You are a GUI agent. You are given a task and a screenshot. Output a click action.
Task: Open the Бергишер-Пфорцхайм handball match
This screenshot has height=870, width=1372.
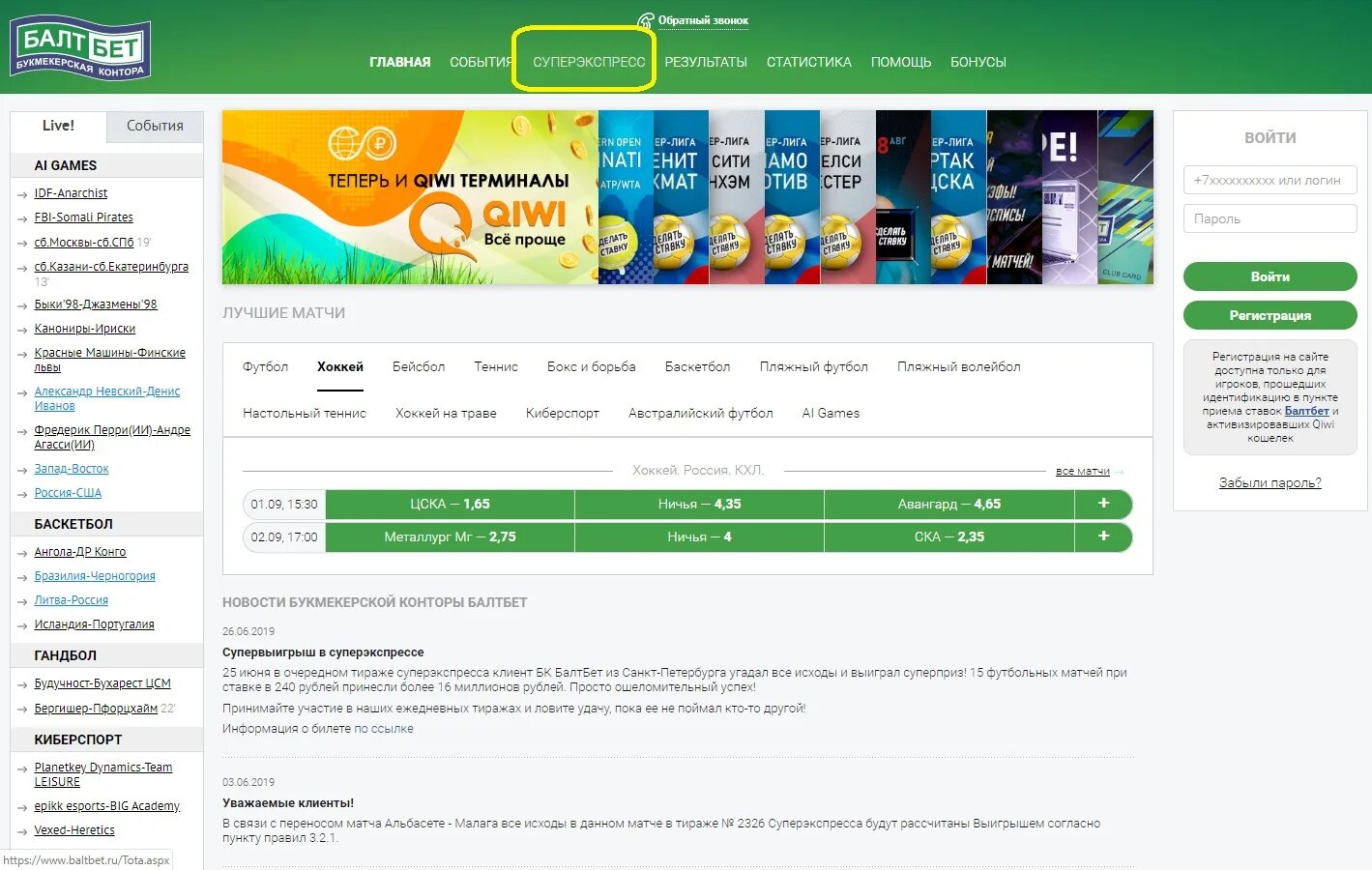pos(96,709)
